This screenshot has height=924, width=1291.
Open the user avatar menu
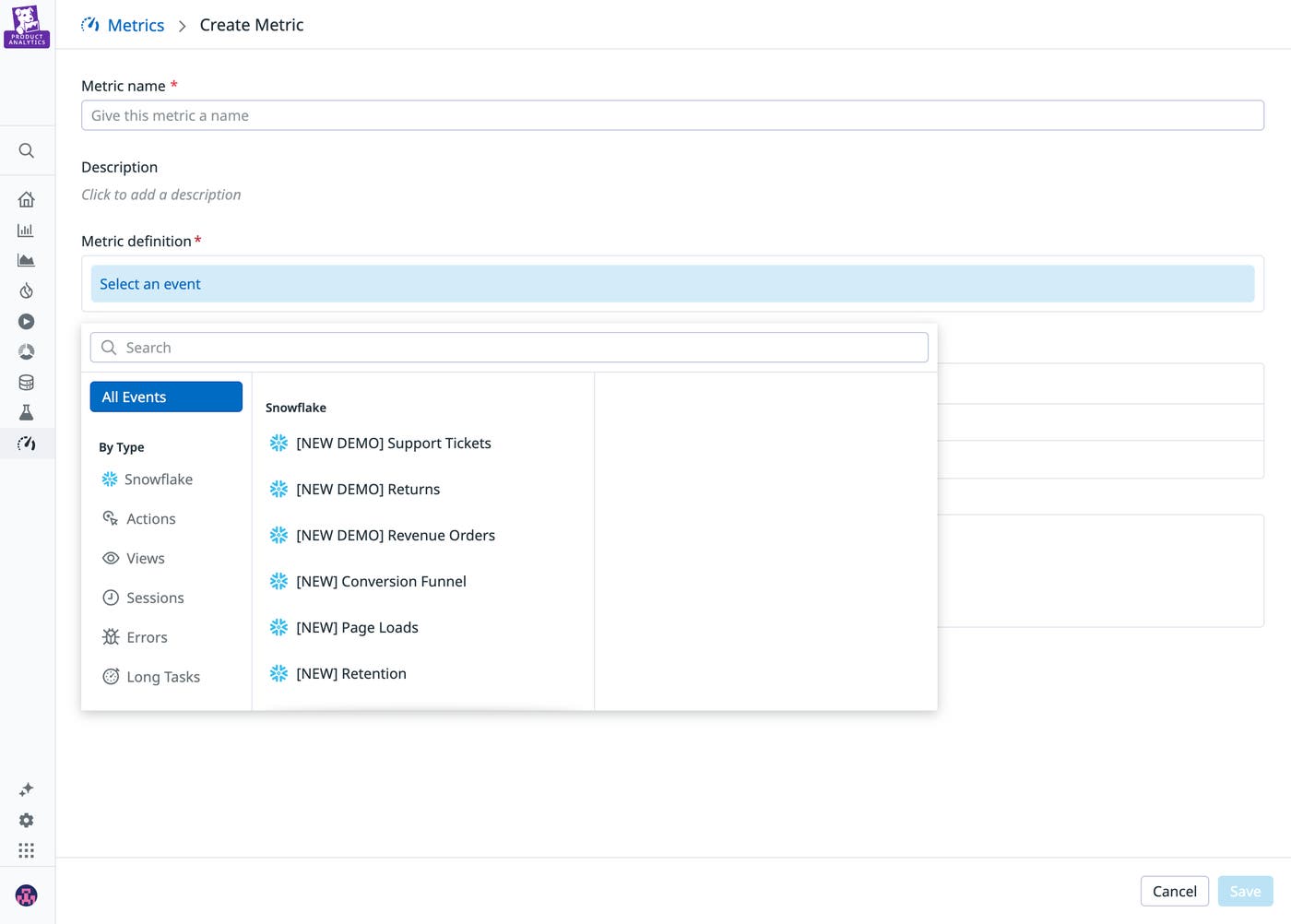click(27, 895)
